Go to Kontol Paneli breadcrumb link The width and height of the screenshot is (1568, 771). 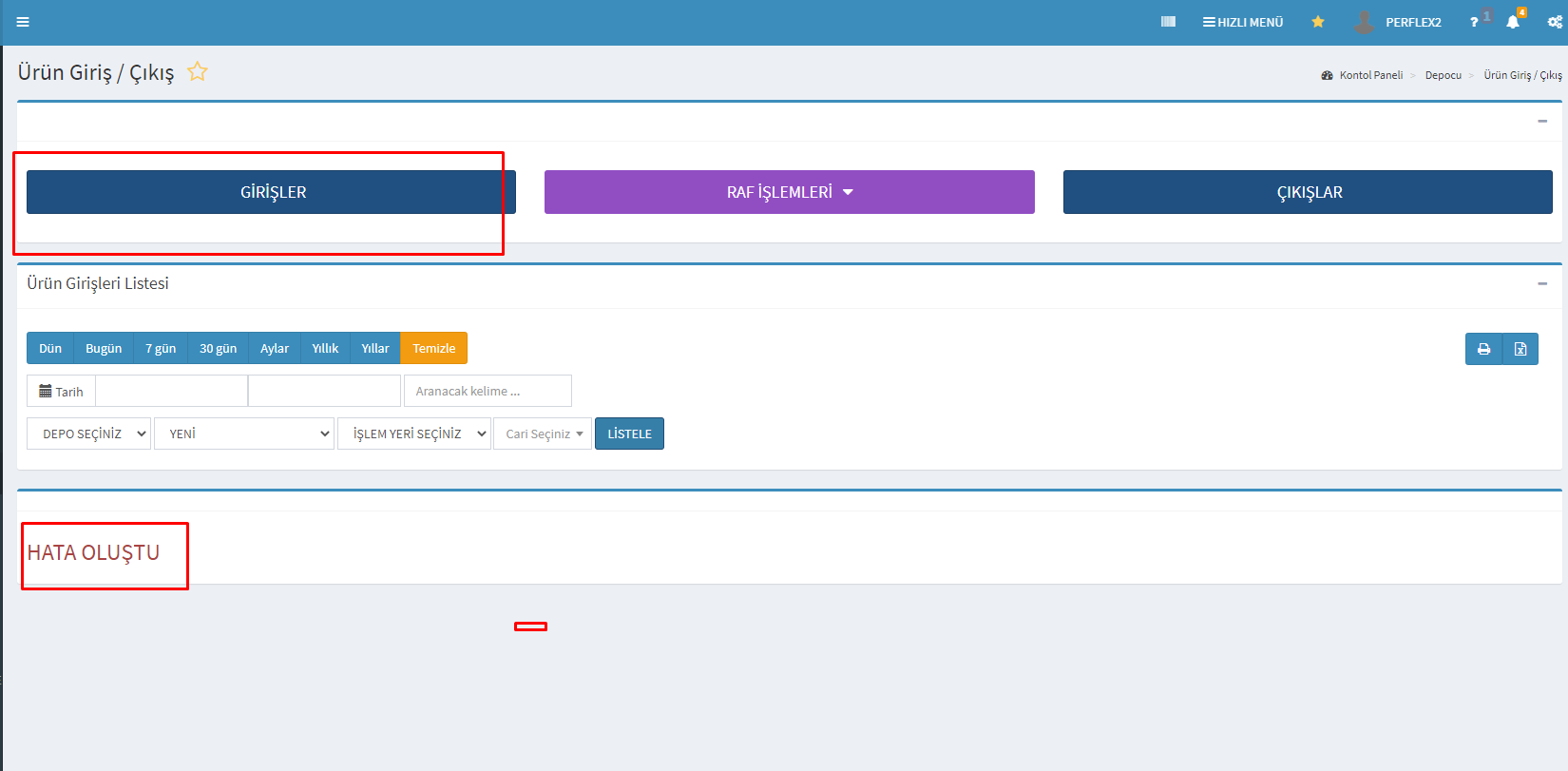(x=1370, y=75)
